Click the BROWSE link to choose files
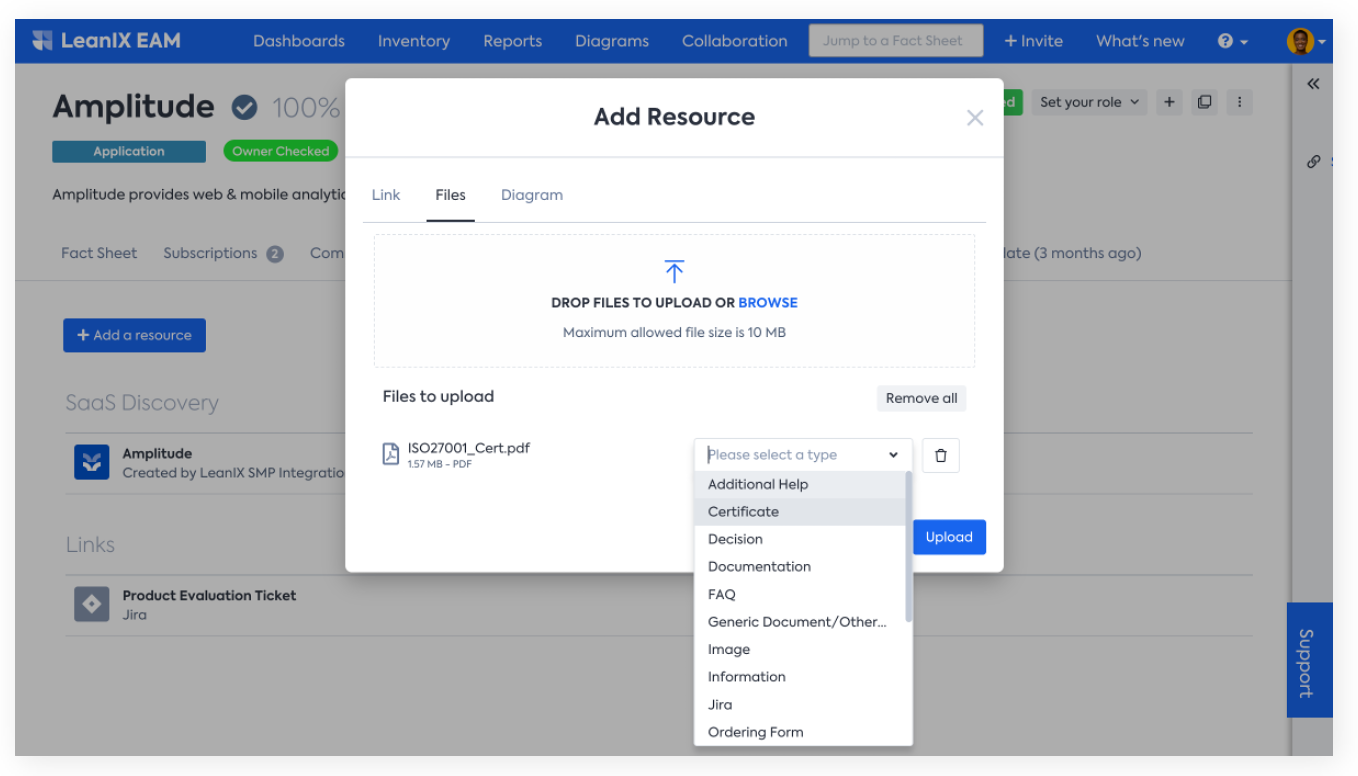The image size is (1358, 776). (768, 302)
